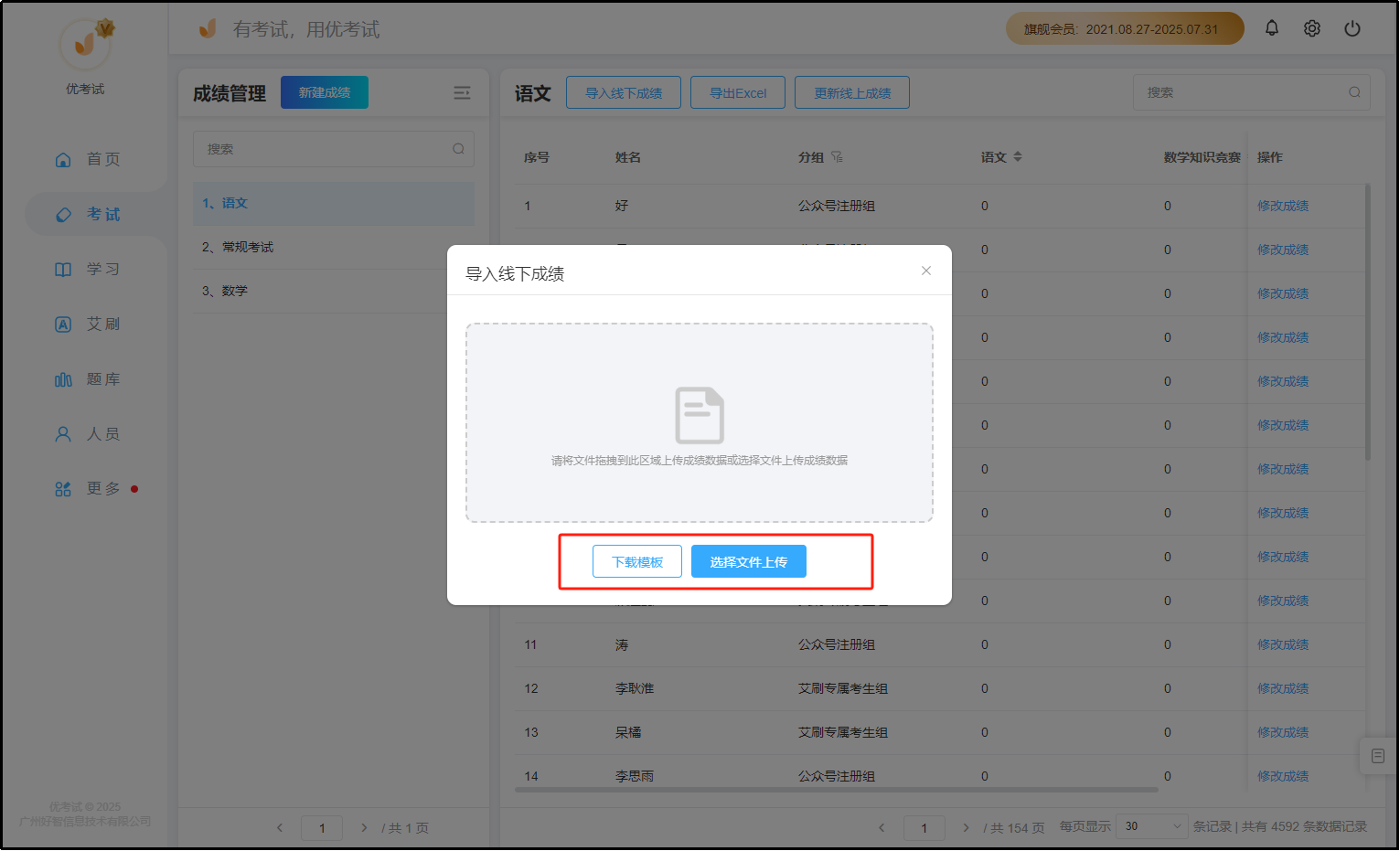Click the file drop upload area

[x=700, y=422]
